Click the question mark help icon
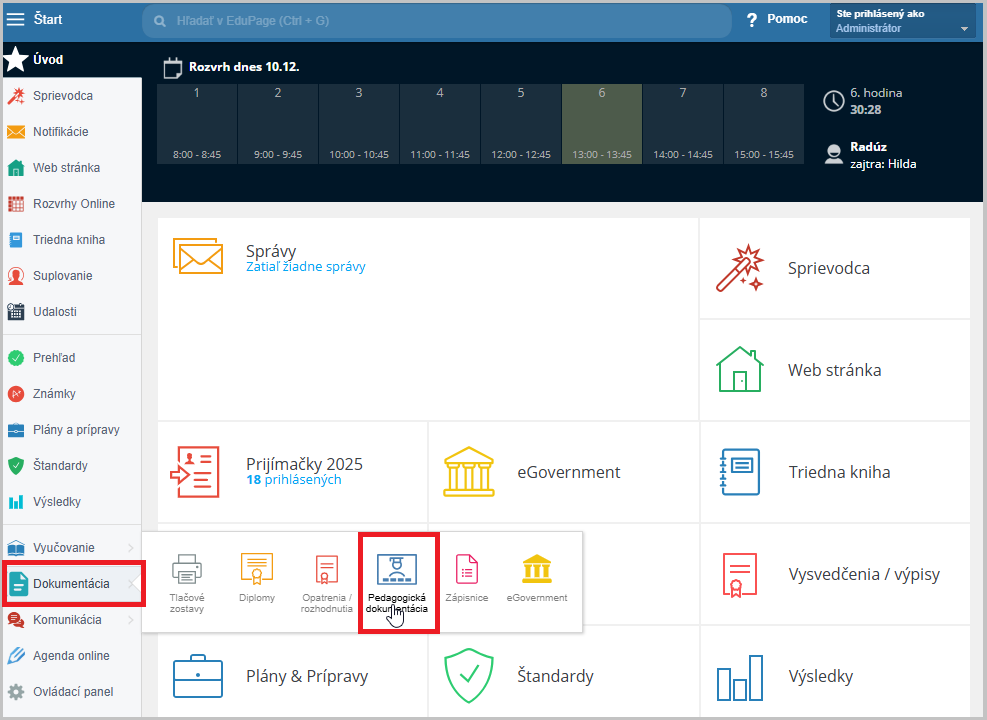The image size is (987, 720). coord(752,20)
